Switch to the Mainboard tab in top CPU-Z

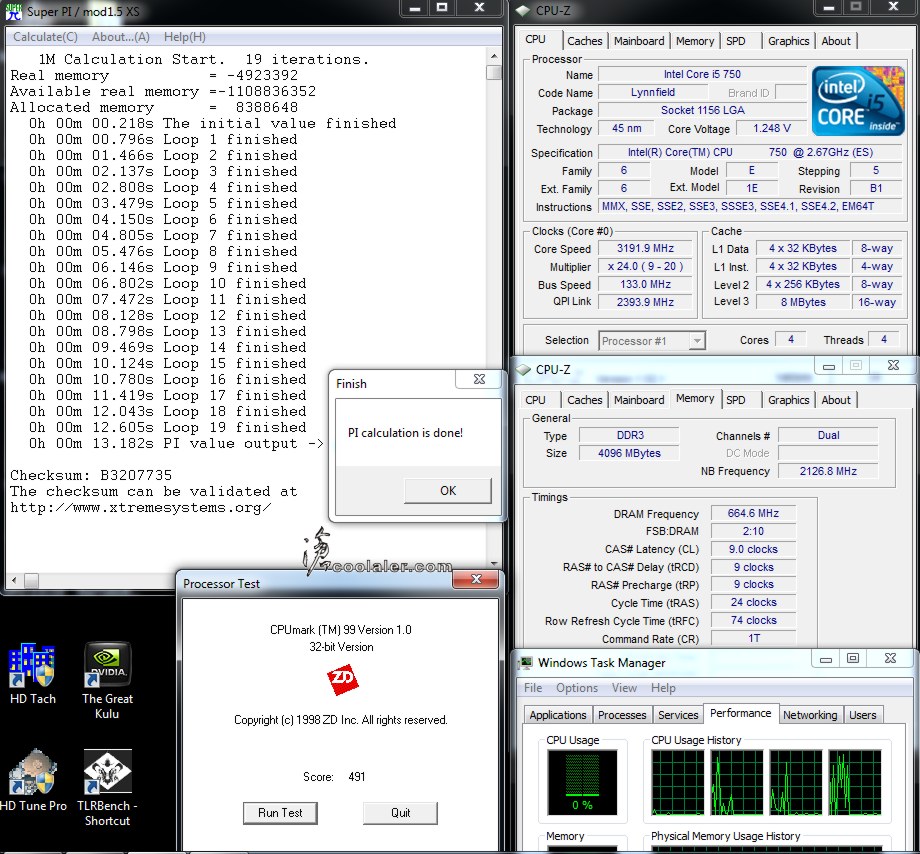[639, 41]
